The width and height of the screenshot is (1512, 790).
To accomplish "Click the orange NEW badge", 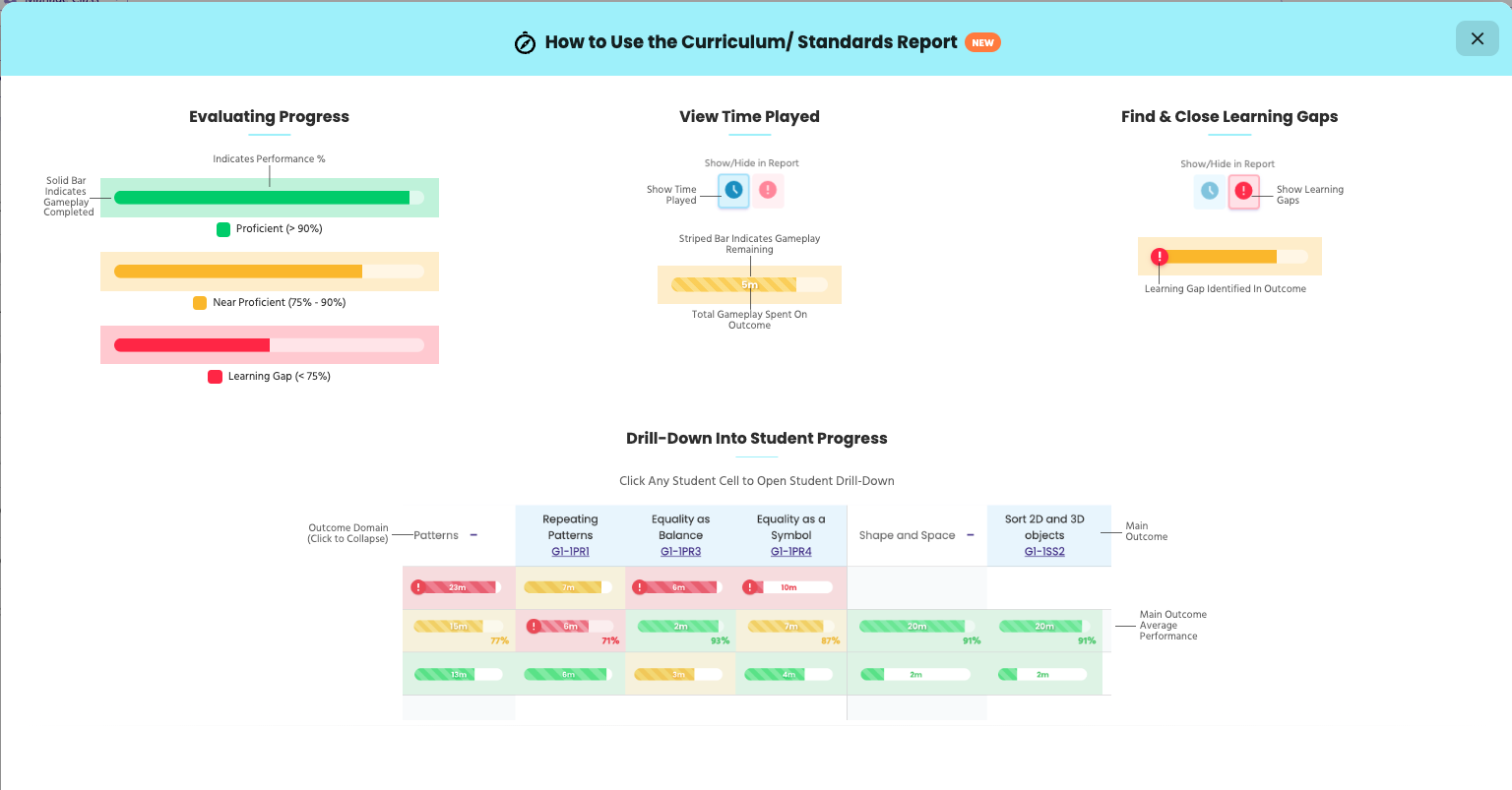I will click(982, 42).
